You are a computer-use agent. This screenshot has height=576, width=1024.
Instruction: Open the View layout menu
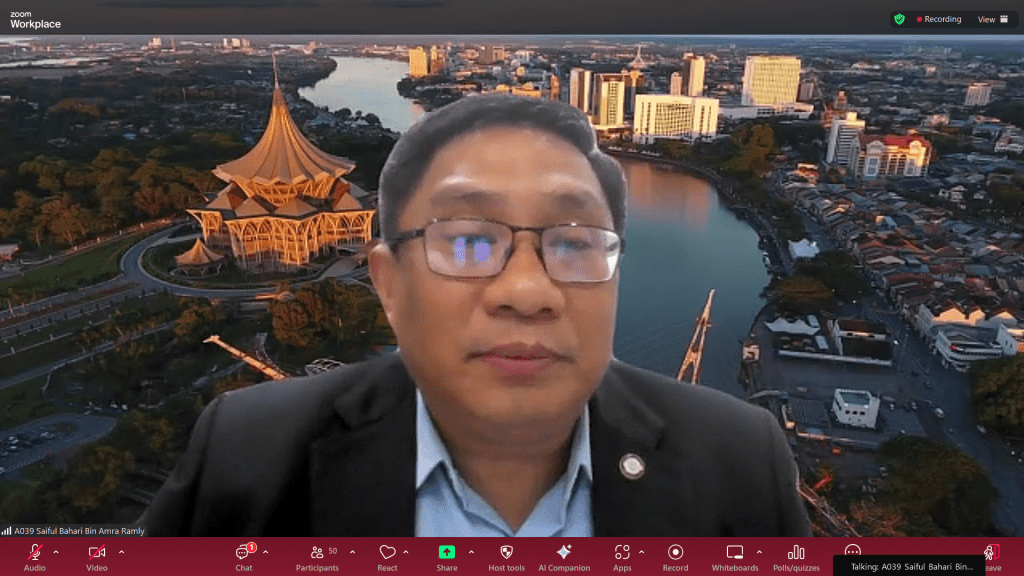[992, 19]
